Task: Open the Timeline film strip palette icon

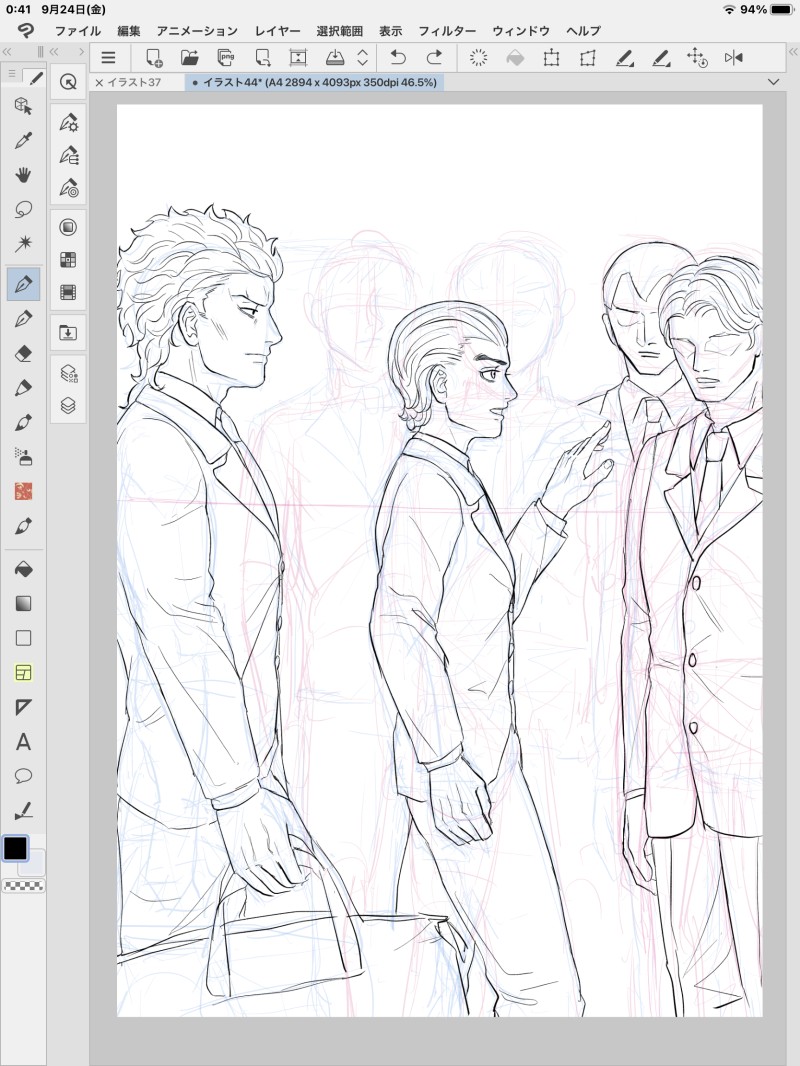Action: coord(68,292)
